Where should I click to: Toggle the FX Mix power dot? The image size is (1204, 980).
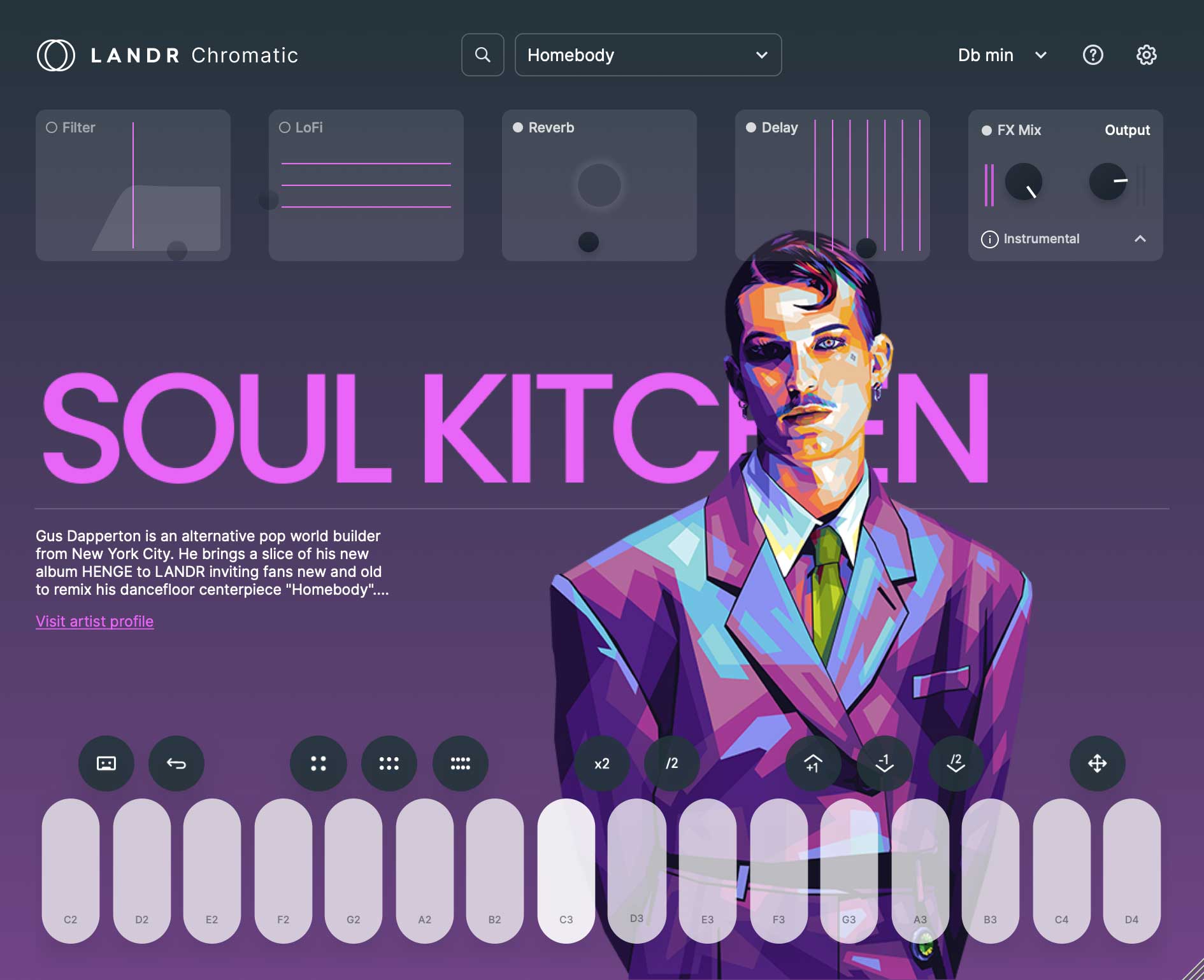coord(987,131)
